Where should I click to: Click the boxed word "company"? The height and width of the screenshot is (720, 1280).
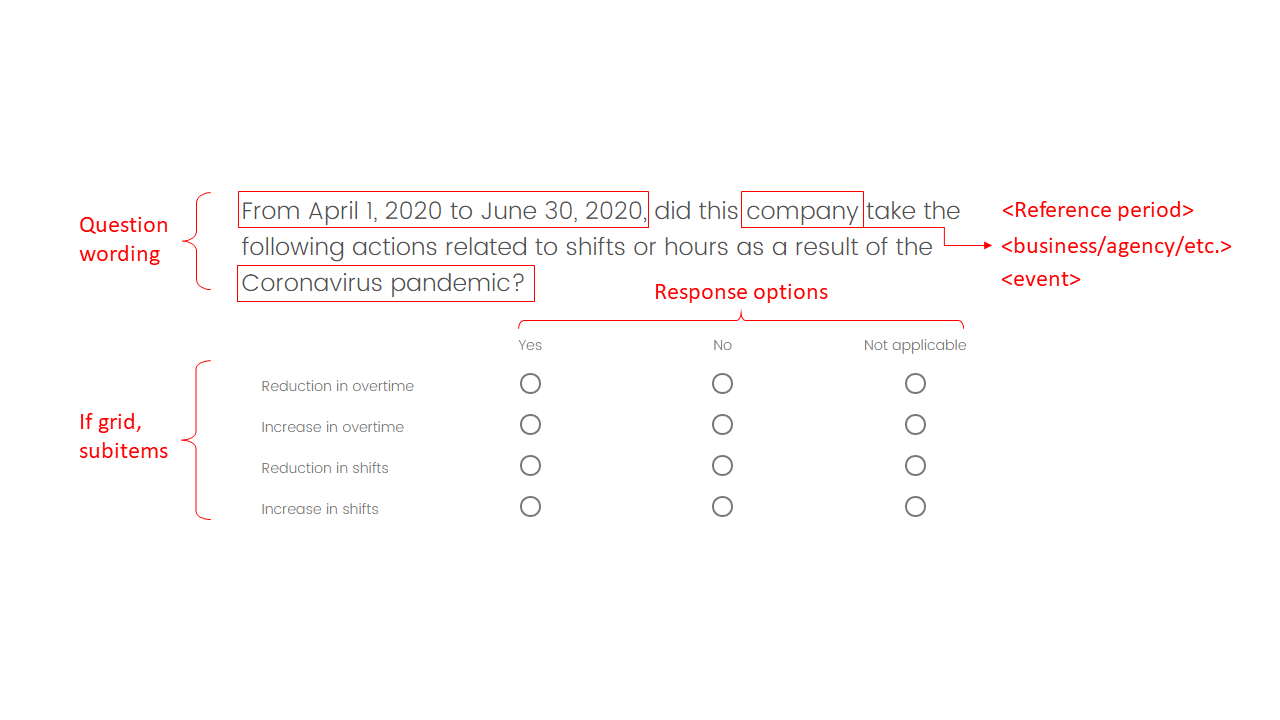(x=802, y=210)
